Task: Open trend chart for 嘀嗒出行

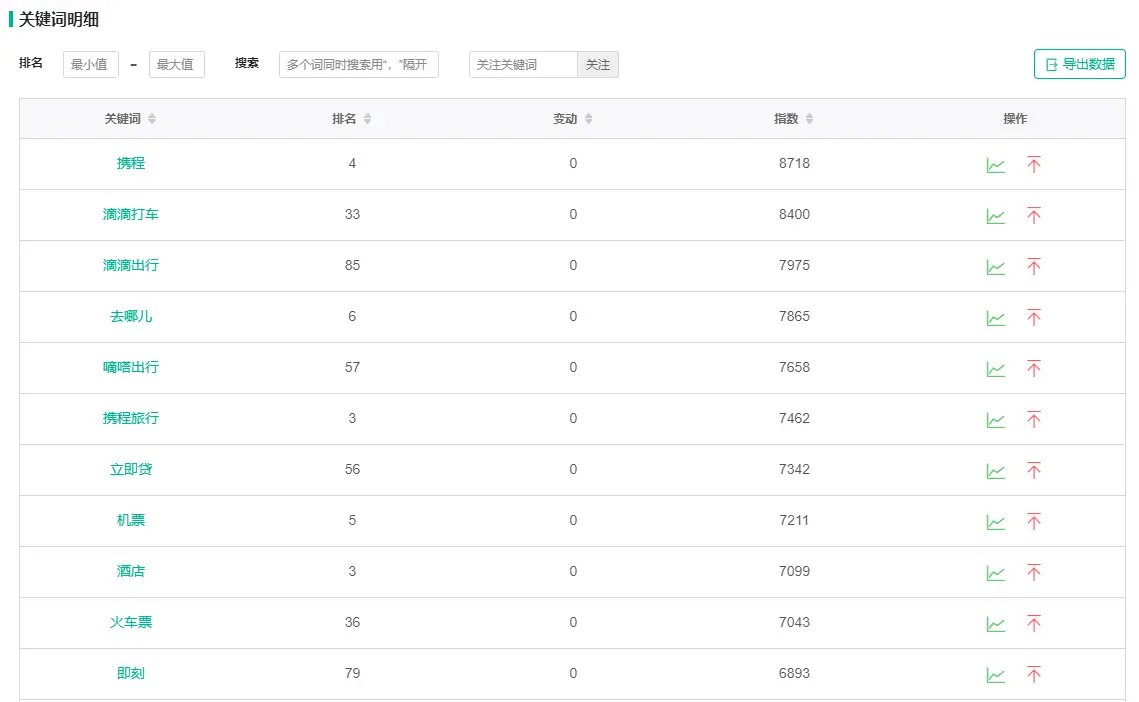Action: click(x=995, y=368)
